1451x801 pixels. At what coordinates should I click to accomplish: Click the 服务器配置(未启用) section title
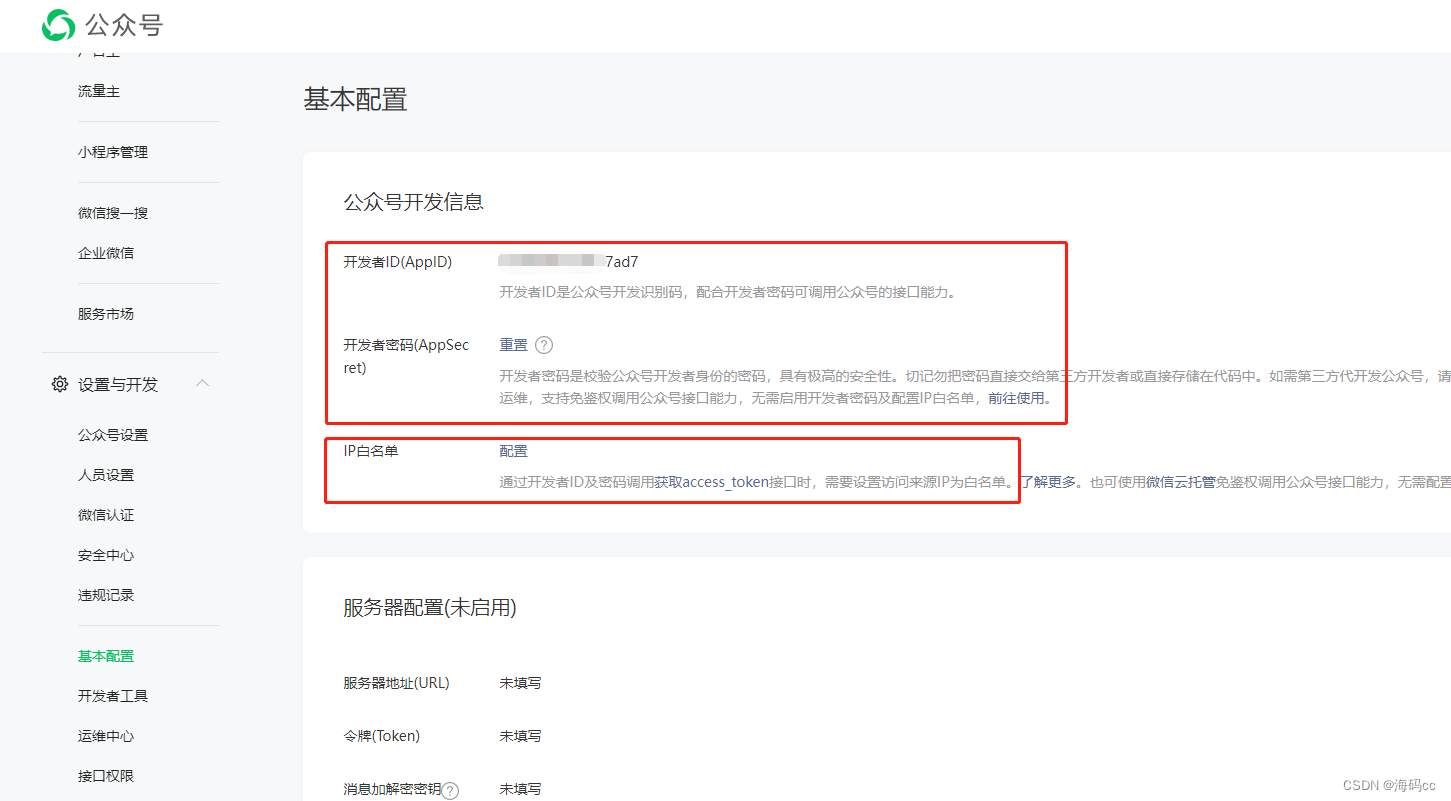click(430, 608)
